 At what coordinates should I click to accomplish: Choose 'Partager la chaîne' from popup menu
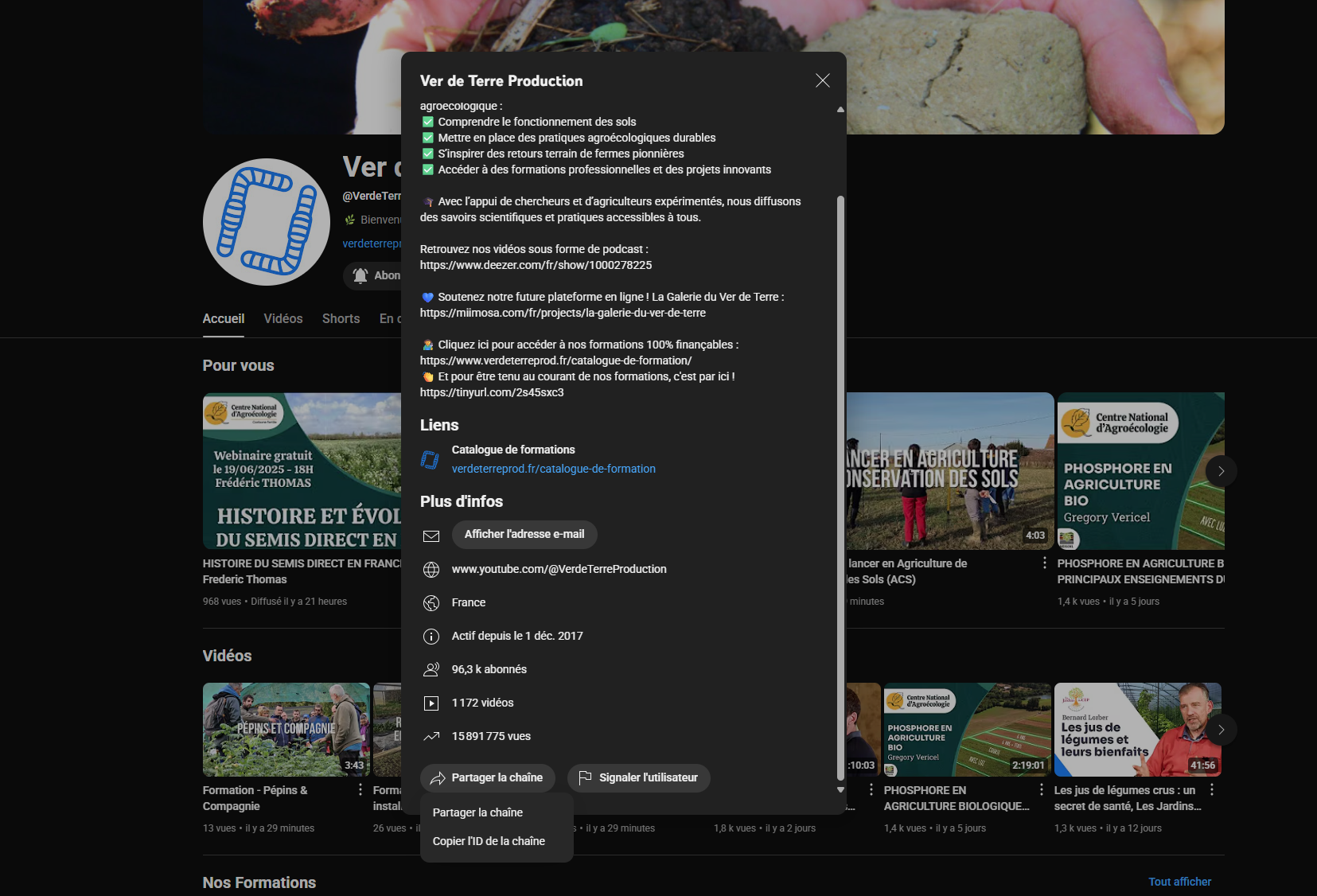(477, 812)
